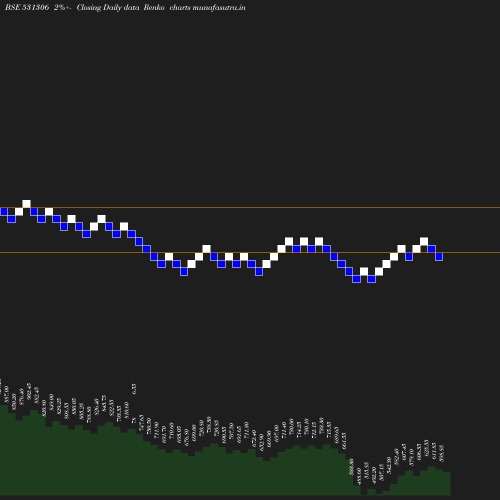The image size is (500, 500).
Task: Click the lower orange horizontal level line
Action: tap(250, 253)
